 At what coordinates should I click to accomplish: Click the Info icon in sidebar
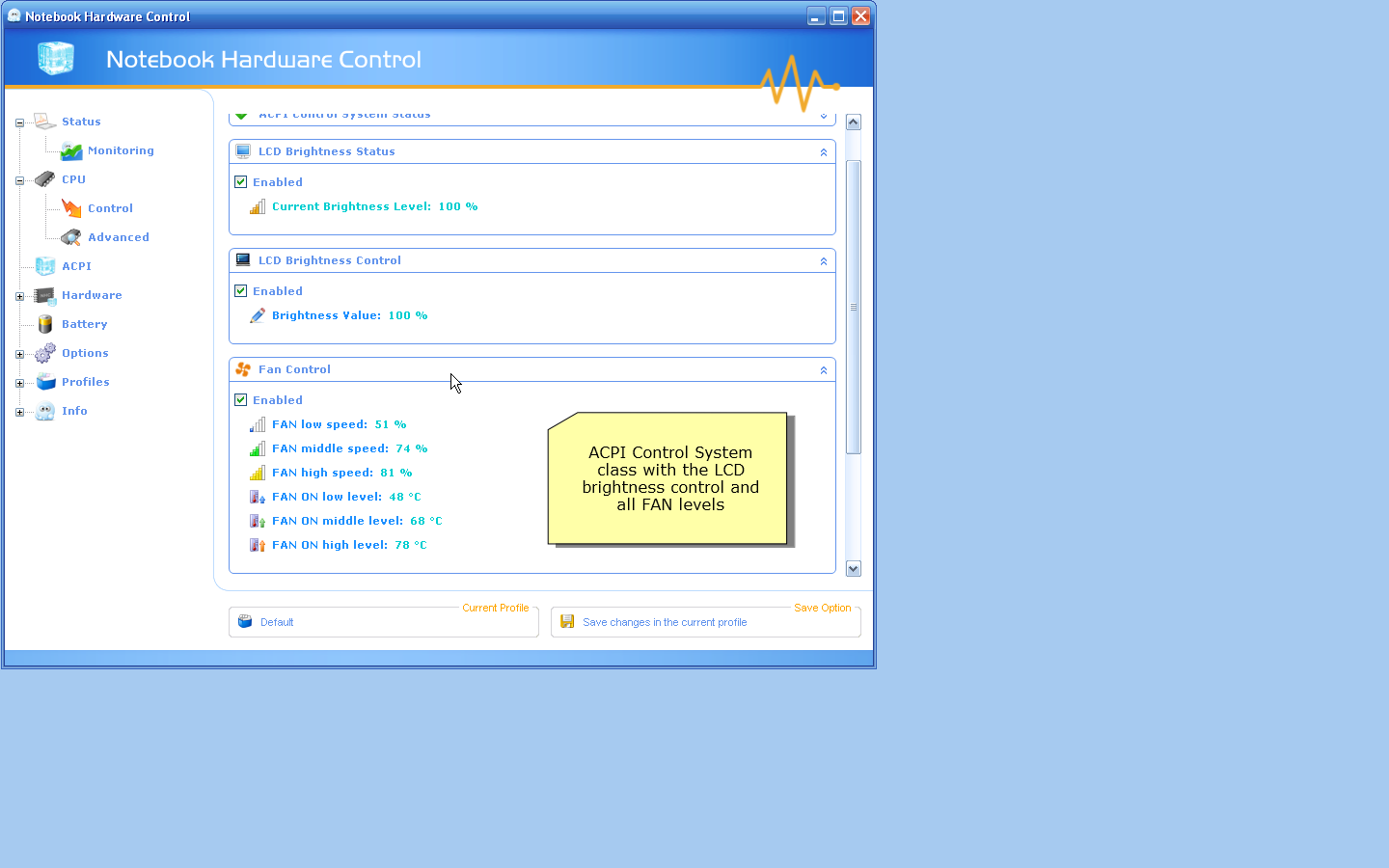(x=45, y=411)
